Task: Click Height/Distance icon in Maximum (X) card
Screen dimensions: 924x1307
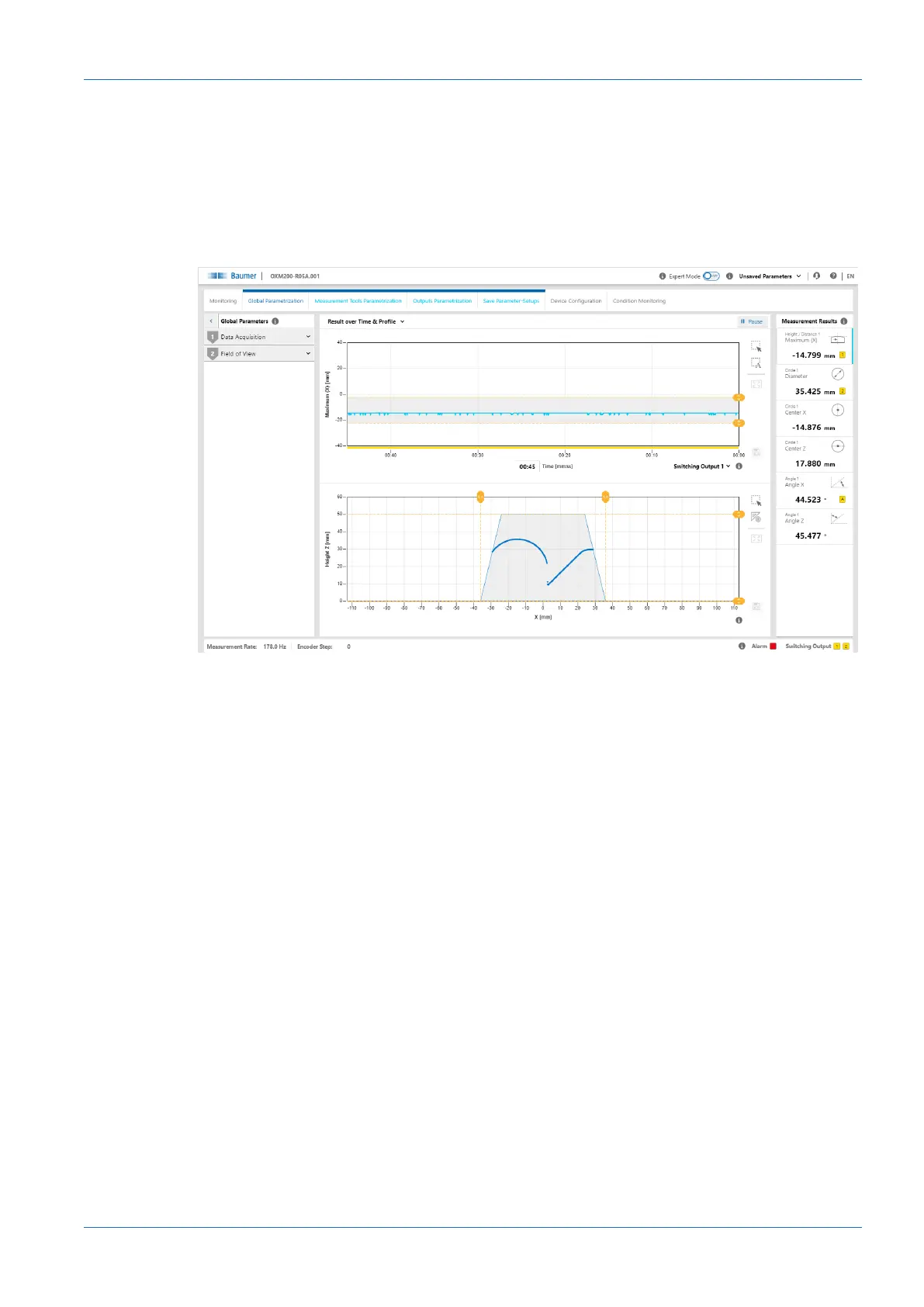Action: click(x=837, y=339)
